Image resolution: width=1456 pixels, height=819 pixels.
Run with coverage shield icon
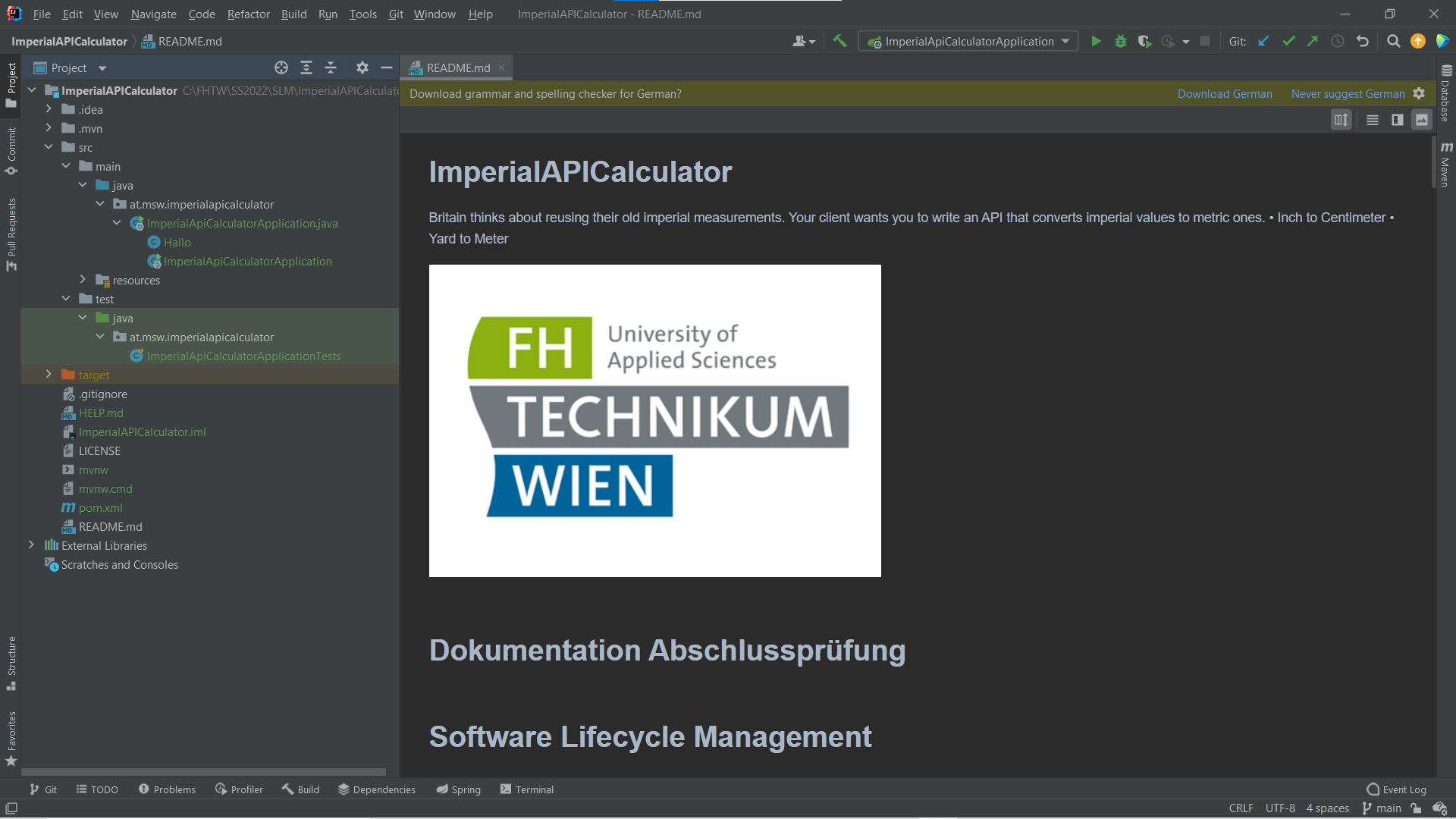[x=1144, y=42]
